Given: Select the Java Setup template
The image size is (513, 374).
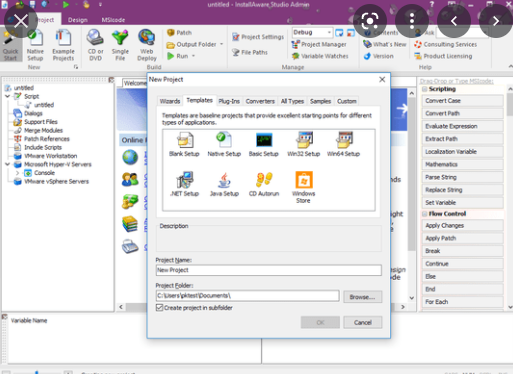Looking at the screenshot, I should pyautogui.click(x=224, y=184).
